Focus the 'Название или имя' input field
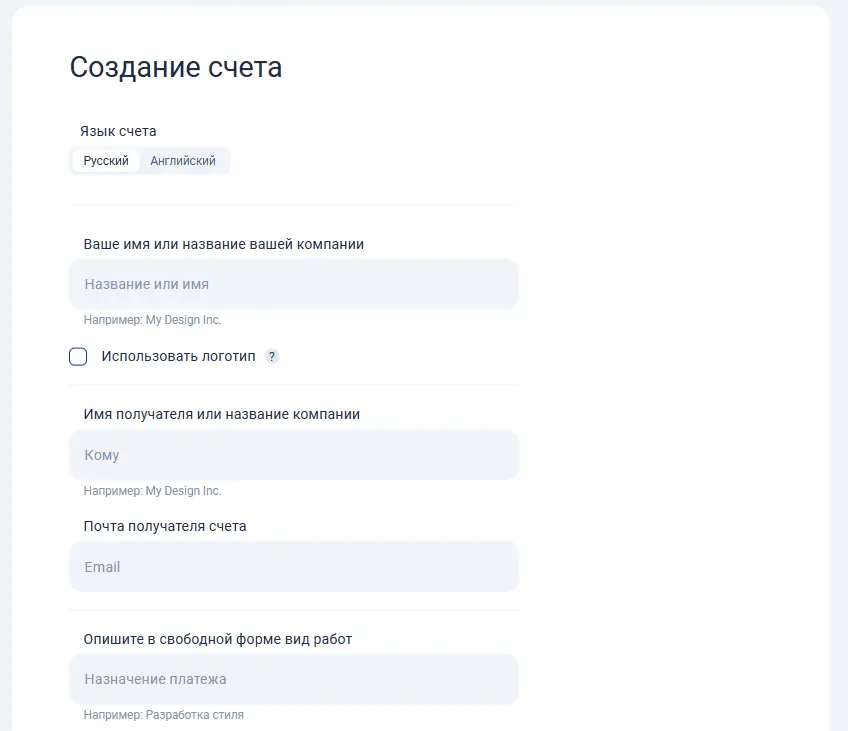Viewport: 848px width, 731px height. click(x=294, y=284)
